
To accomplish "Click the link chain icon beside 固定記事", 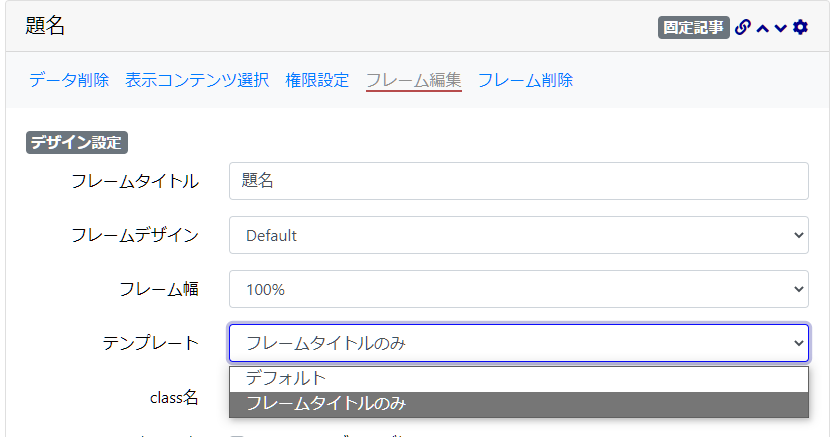I will (x=743, y=27).
